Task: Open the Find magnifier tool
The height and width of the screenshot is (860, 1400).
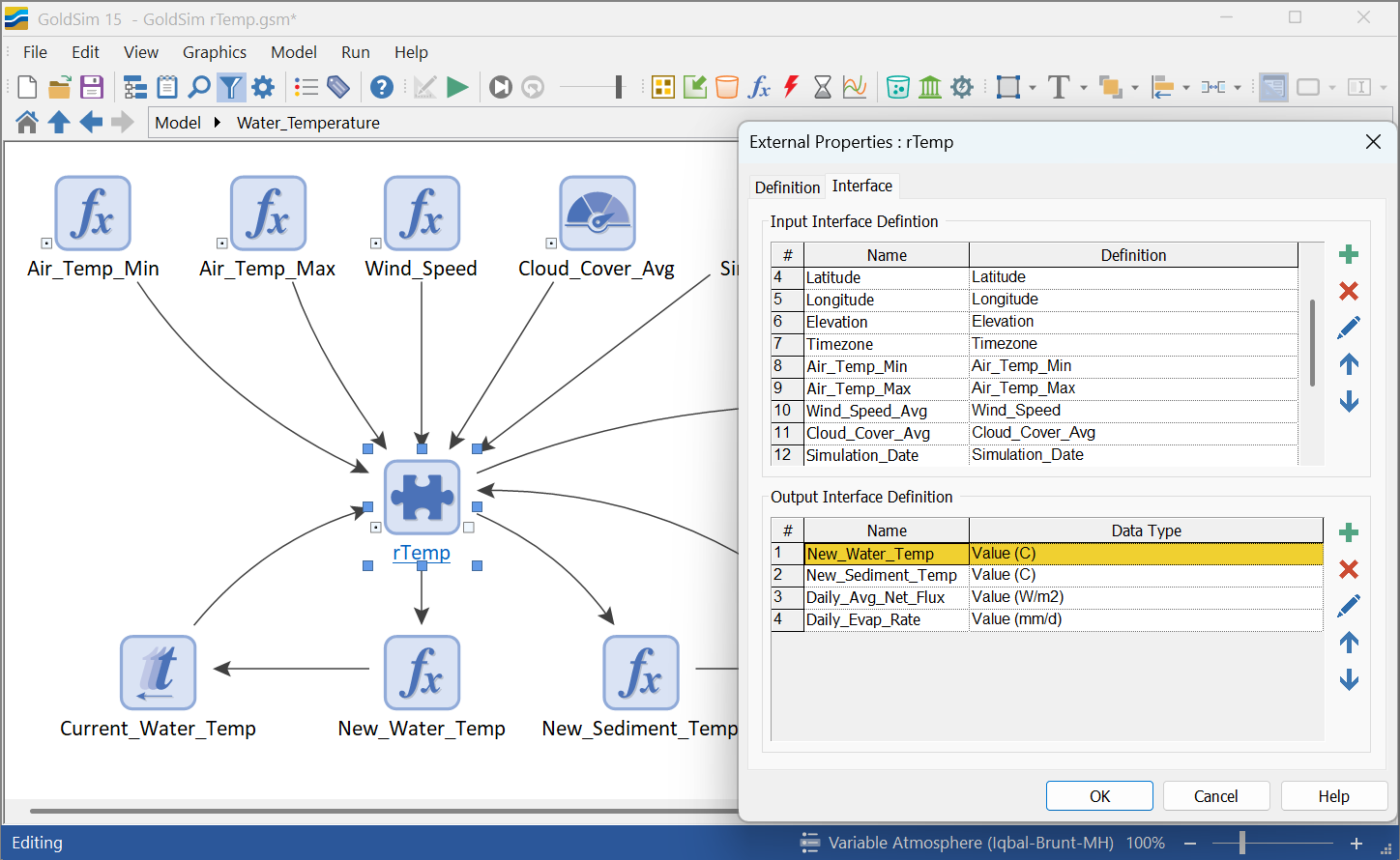Action: [199, 87]
